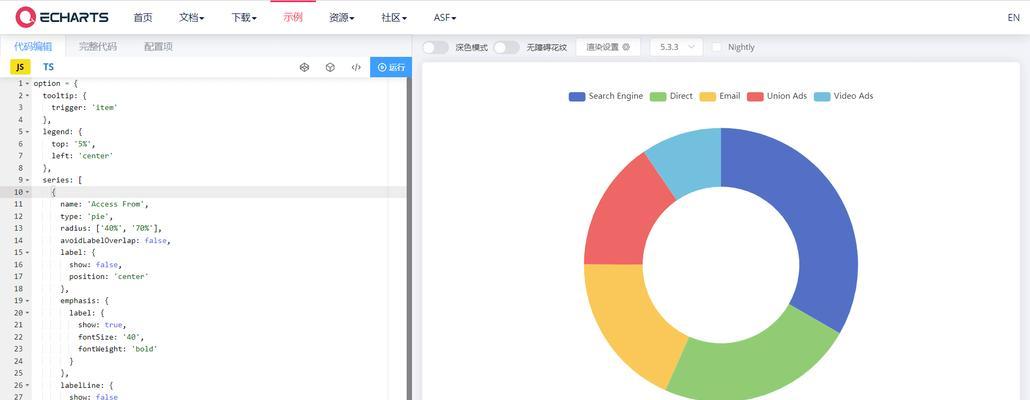Run the code with 运行 button
This screenshot has width=1030, height=400.
pos(391,67)
